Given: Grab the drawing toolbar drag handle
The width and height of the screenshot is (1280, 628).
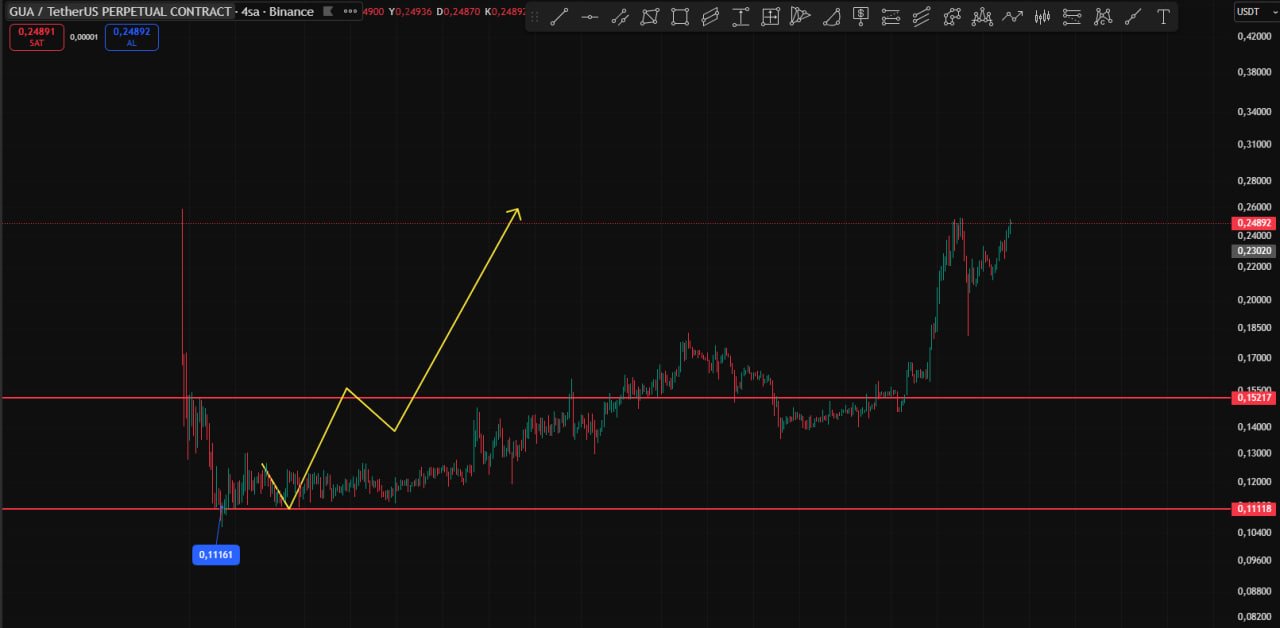Looking at the screenshot, I should (x=534, y=16).
